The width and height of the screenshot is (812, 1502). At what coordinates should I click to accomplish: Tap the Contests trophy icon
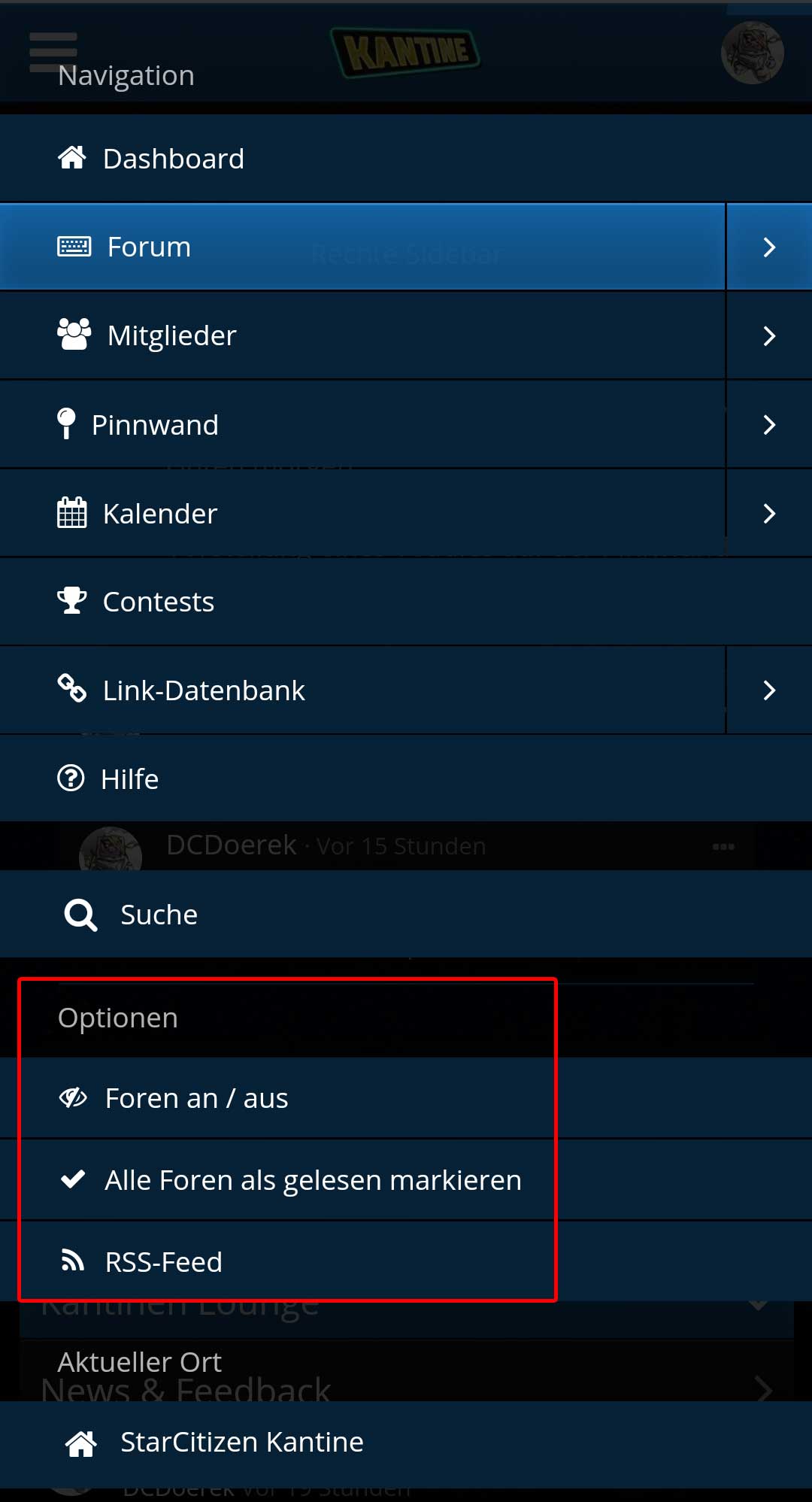click(x=72, y=601)
